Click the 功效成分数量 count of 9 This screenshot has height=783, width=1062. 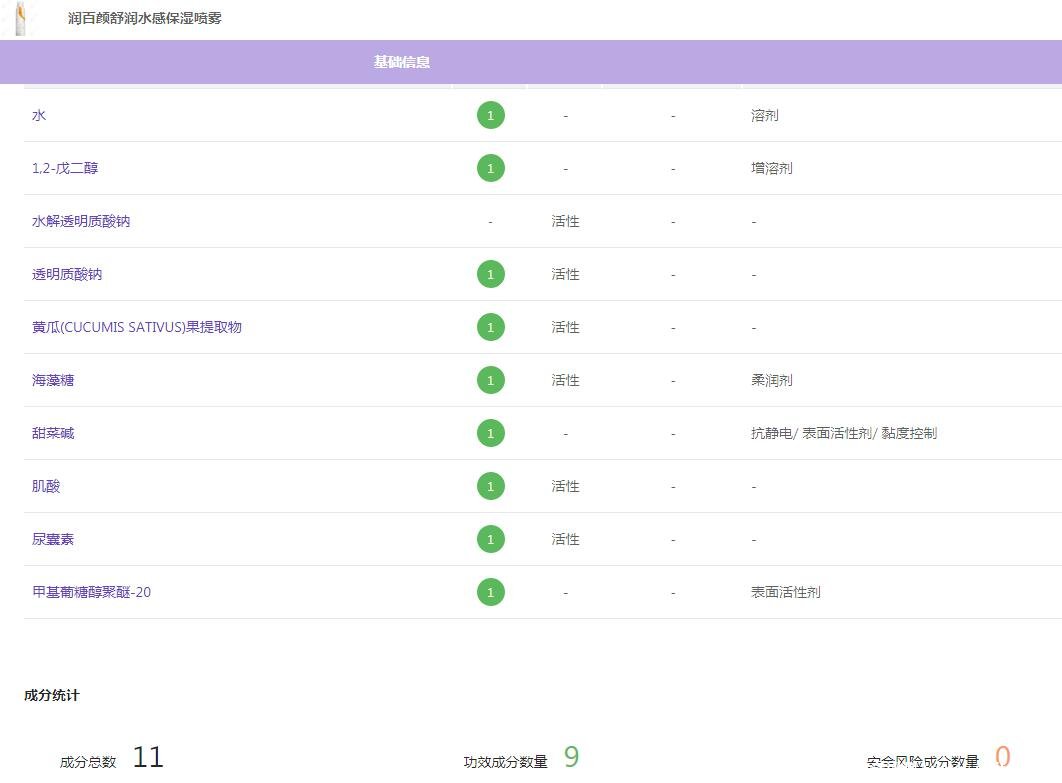(x=571, y=757)
